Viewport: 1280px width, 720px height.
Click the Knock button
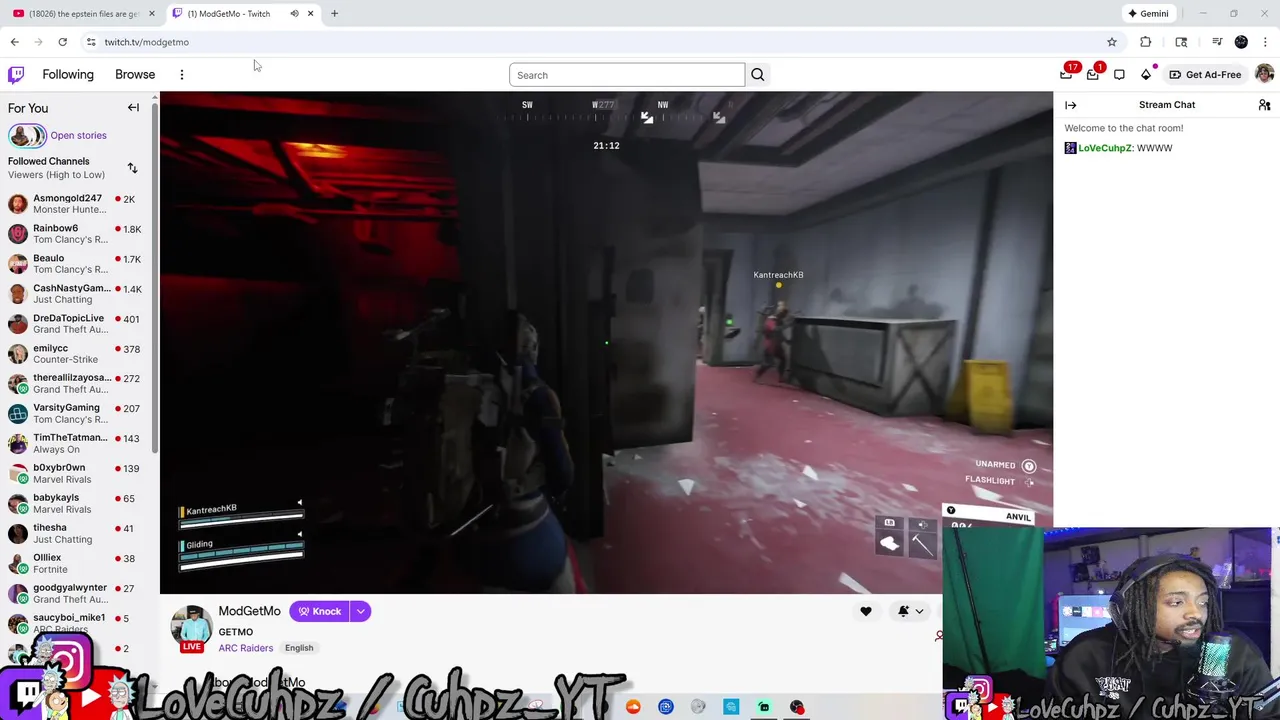[x=320, y=611]
